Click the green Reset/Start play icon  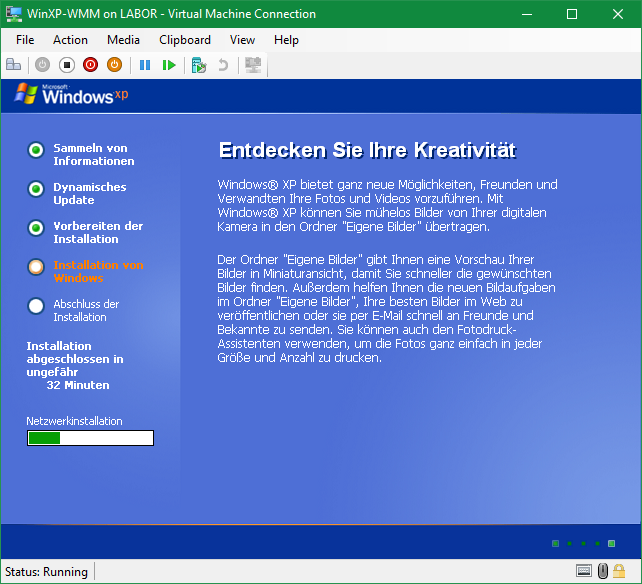point(170,65)
